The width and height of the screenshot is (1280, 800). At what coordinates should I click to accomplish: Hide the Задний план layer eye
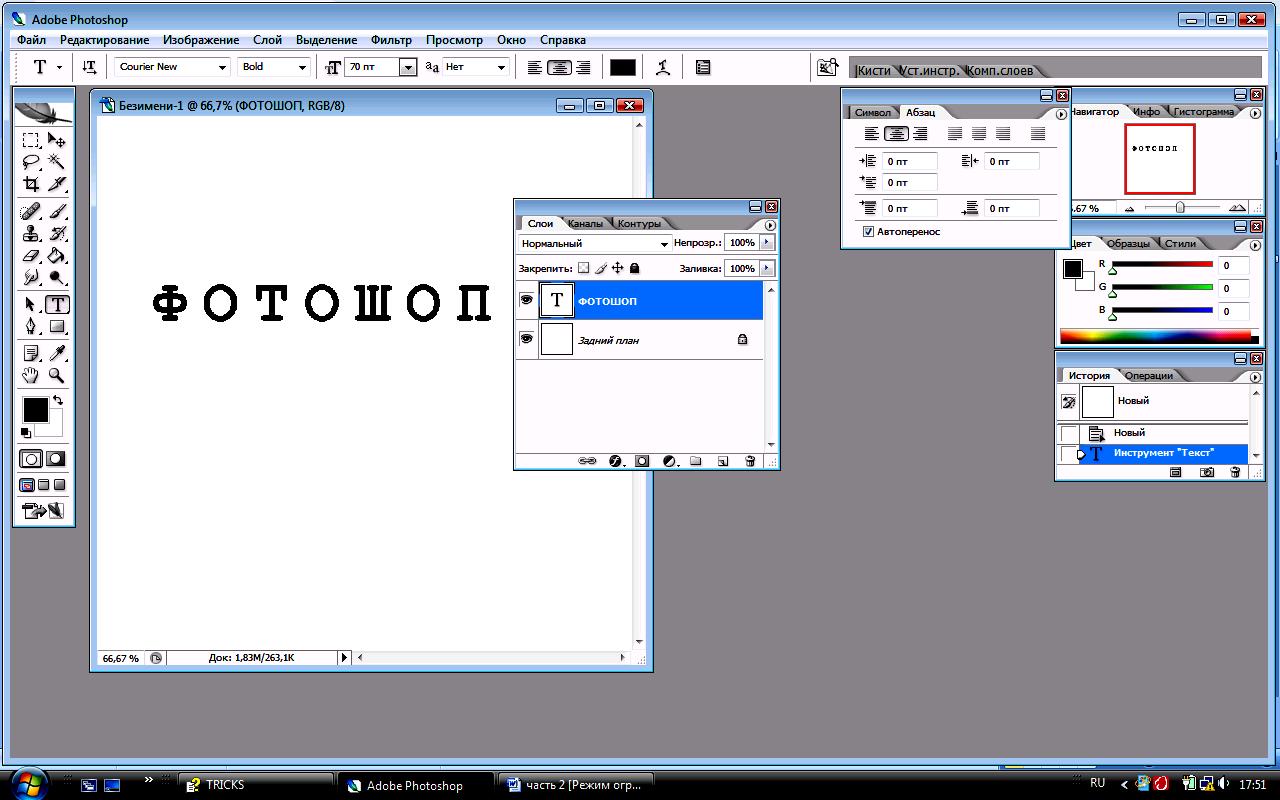527,339
